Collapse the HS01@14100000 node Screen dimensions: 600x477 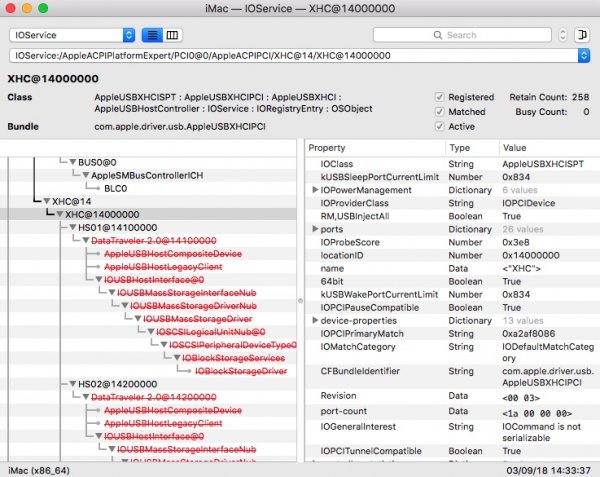[x=73, y=227]
